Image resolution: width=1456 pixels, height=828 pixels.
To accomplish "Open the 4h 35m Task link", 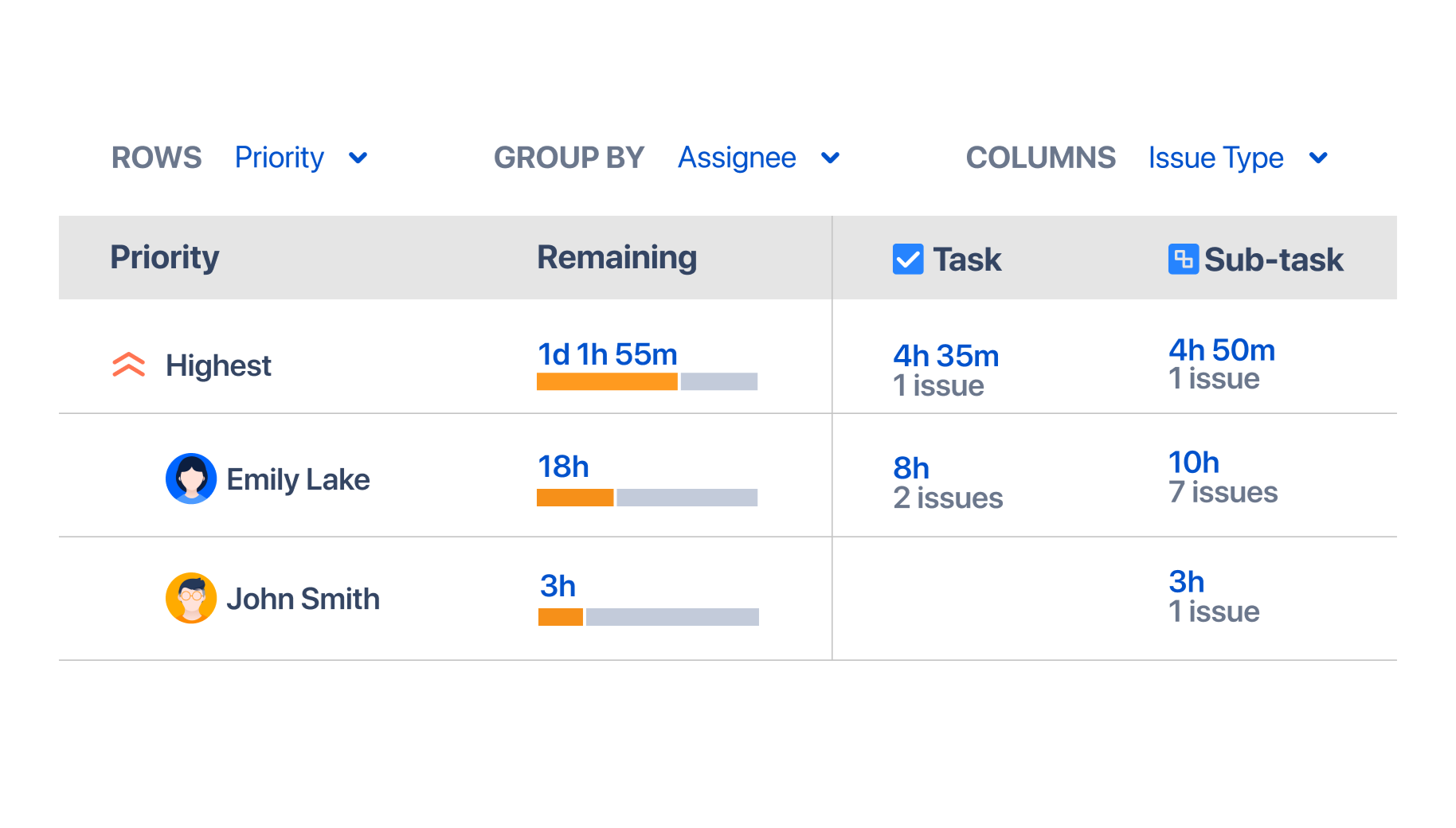I will (945, 356).
